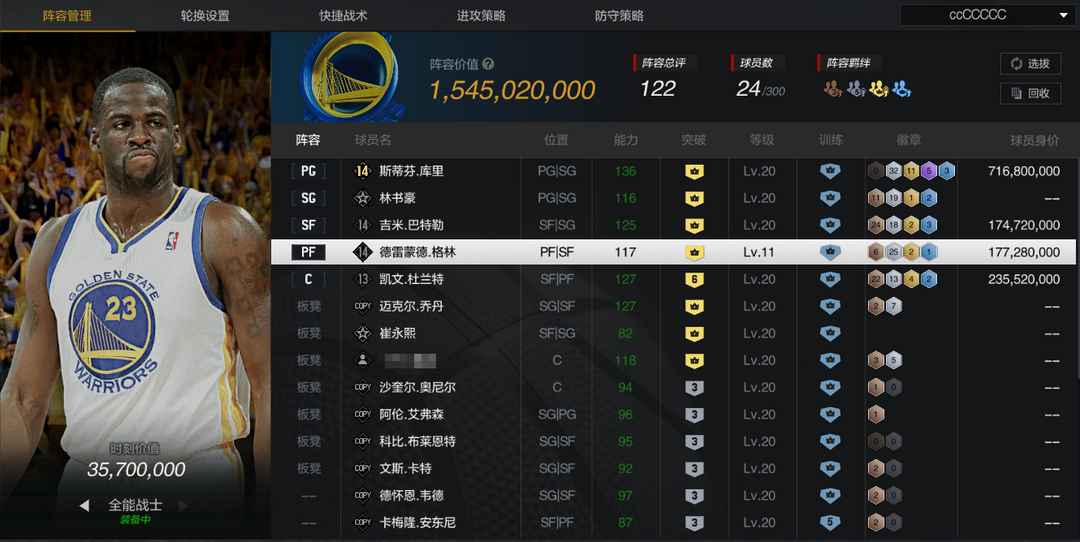Click the 沙奎尔.奥尼尔 COPY card icon
The image size is (1080, 542).
point(362,387)
